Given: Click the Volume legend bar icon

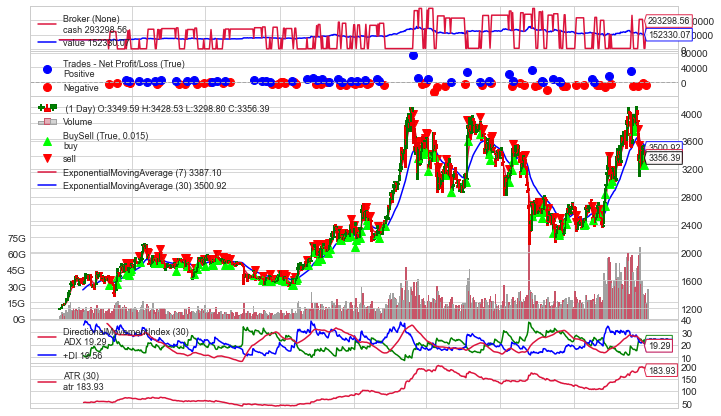Looking at the screenshot, I should click(47, 122).
